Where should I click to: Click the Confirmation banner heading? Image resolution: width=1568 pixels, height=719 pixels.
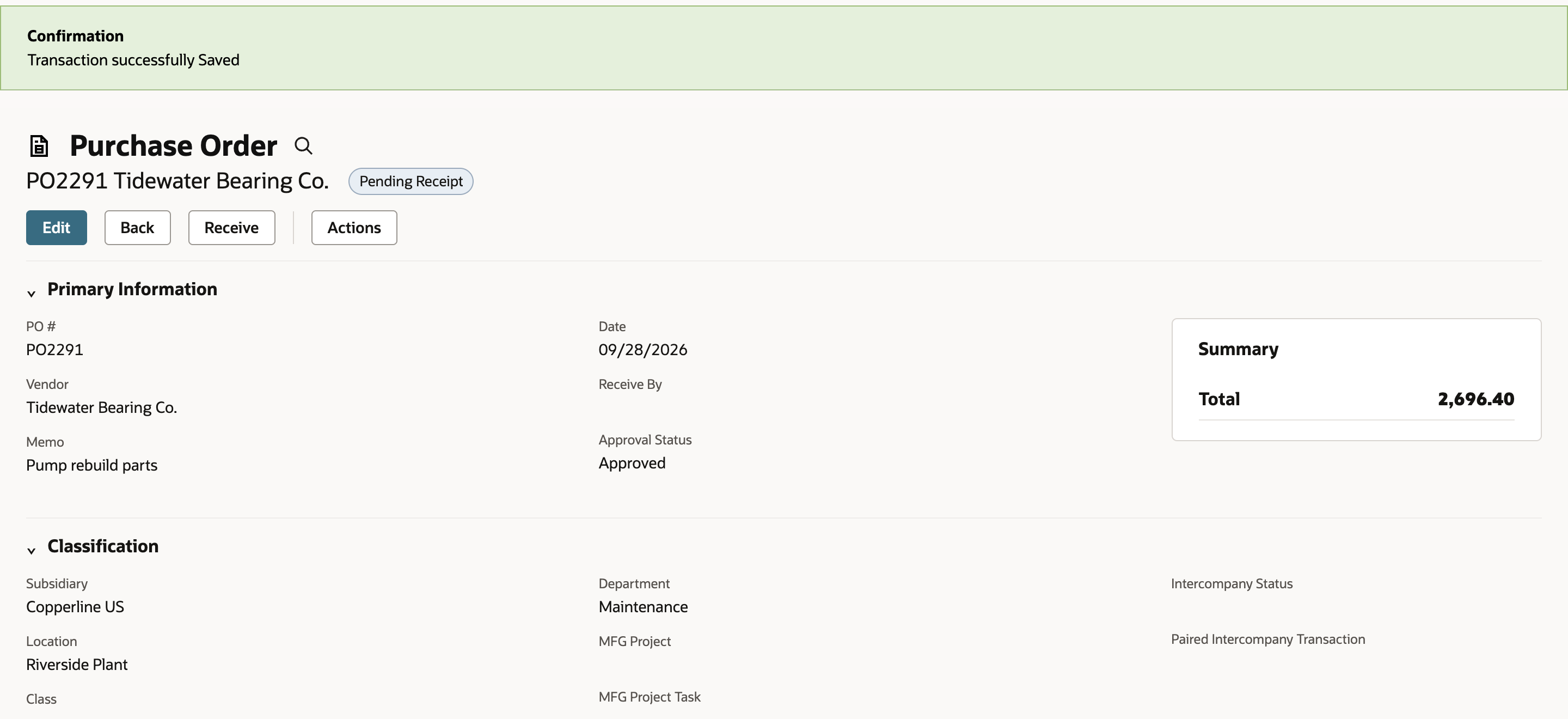point(76,36)
